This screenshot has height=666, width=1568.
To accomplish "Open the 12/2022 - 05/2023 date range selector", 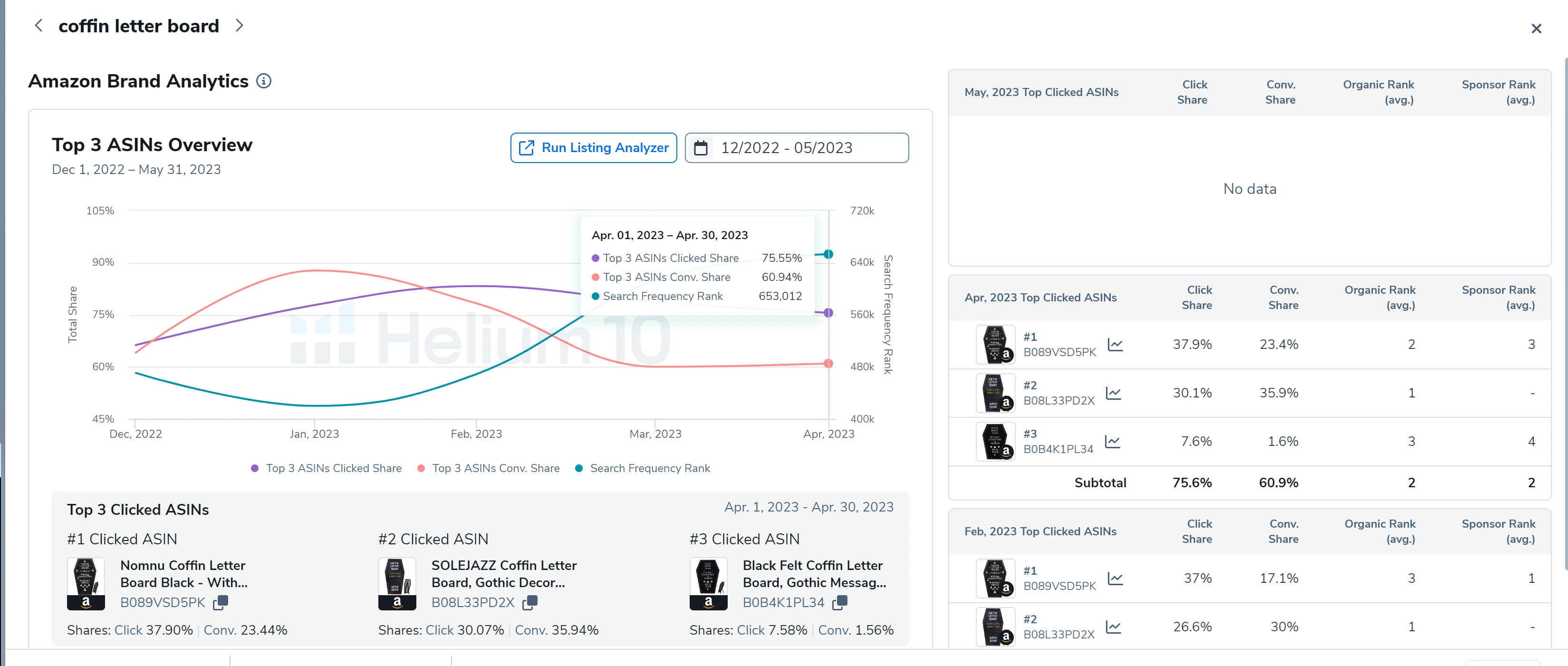I will click(788, 147).
